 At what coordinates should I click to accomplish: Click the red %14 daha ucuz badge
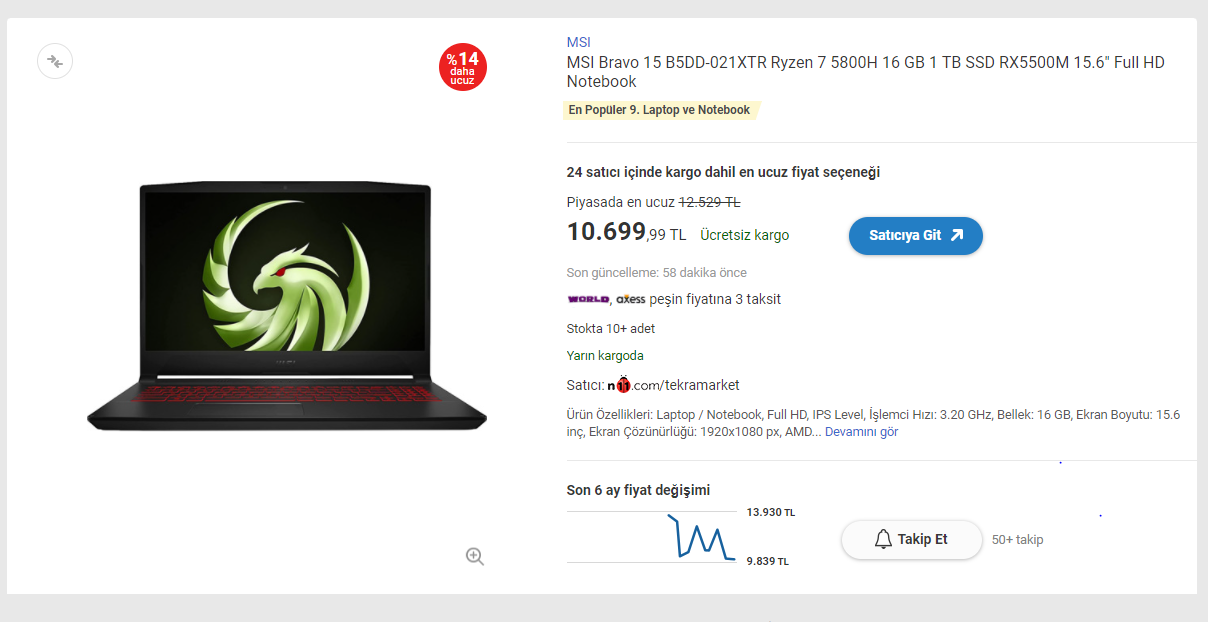463,67
